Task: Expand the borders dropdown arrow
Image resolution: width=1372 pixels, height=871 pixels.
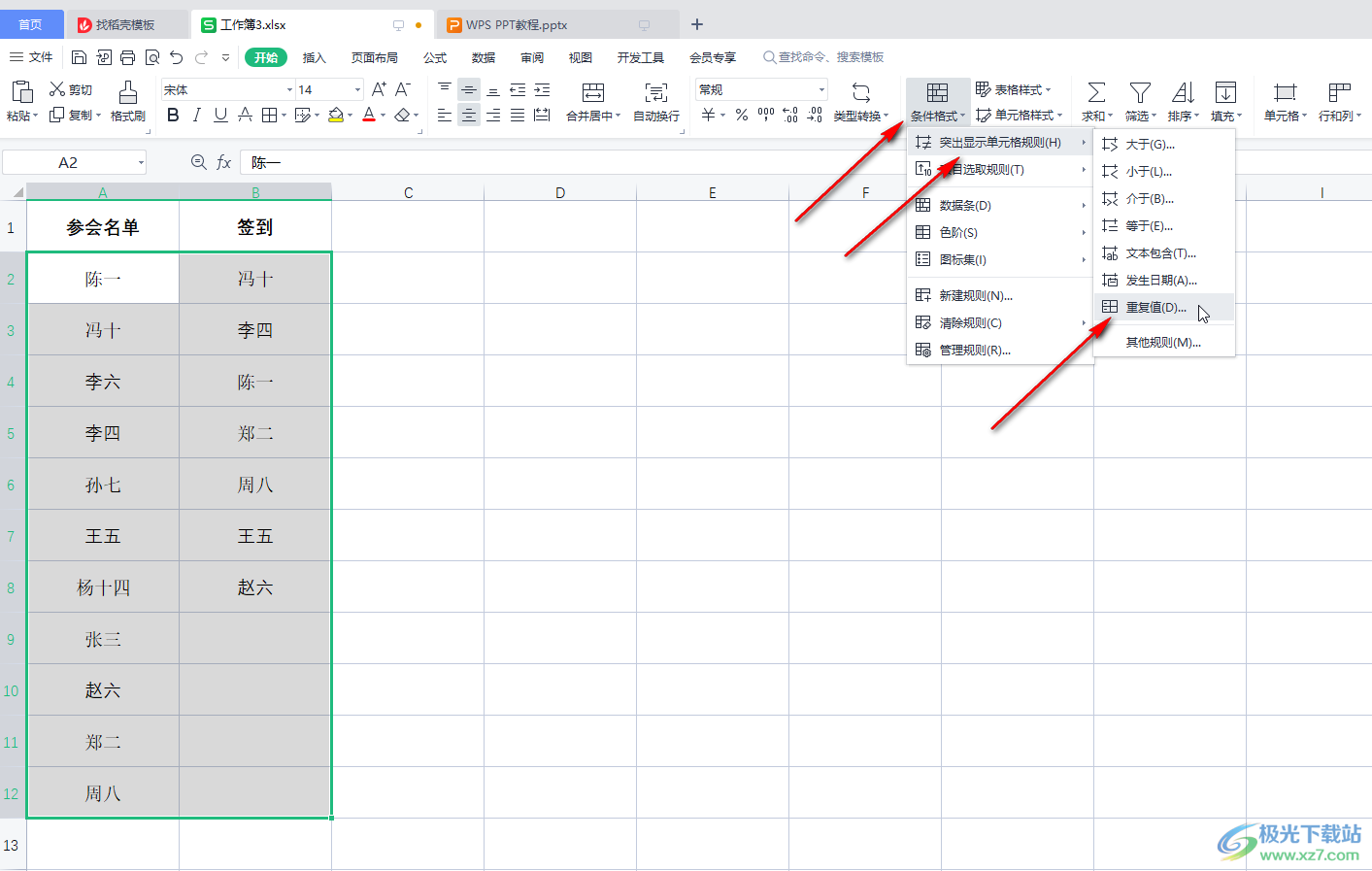Action: tap(284, 116)
